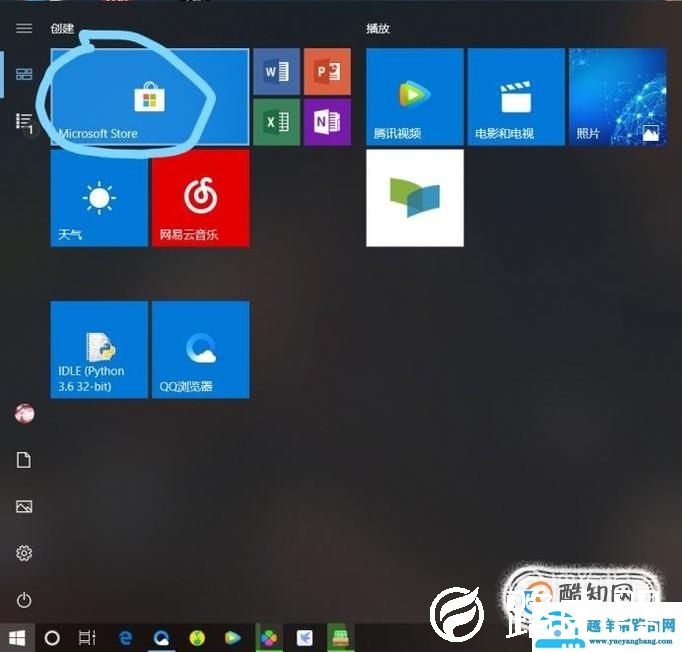Open QQ Browser on the taskbar
The width and height of the screenshot is (682, 652).
coord(161,638)
